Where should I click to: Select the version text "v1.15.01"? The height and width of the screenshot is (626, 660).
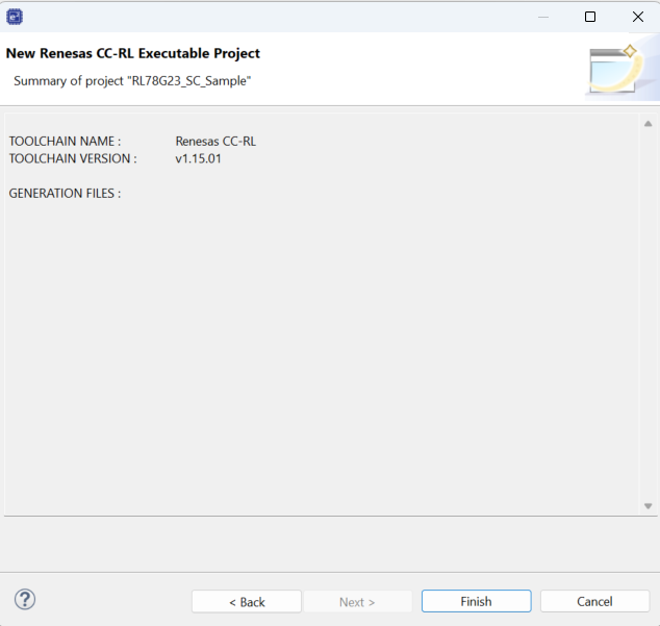click(198, 159)
